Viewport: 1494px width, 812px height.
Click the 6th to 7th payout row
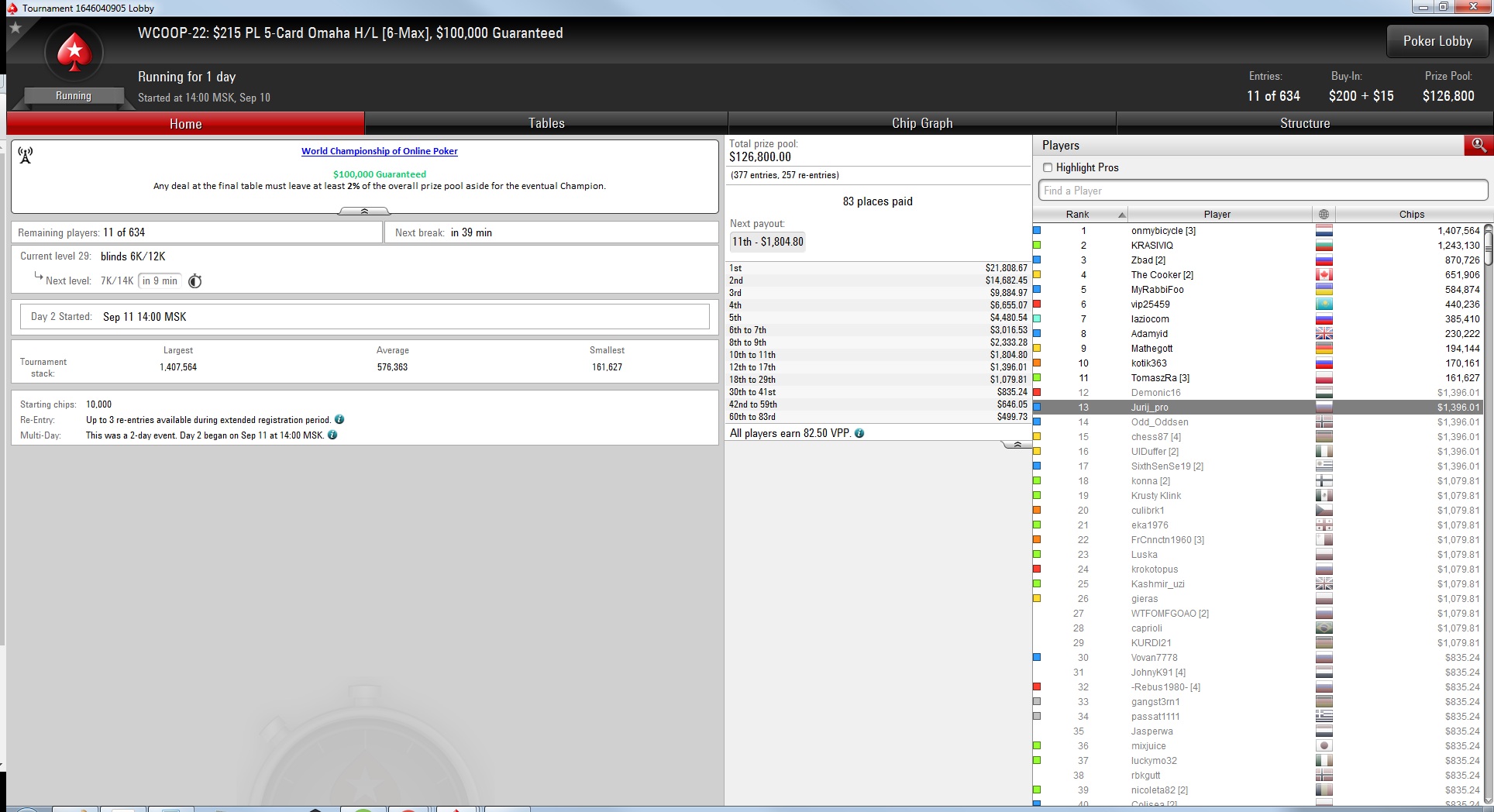[878, 330]
